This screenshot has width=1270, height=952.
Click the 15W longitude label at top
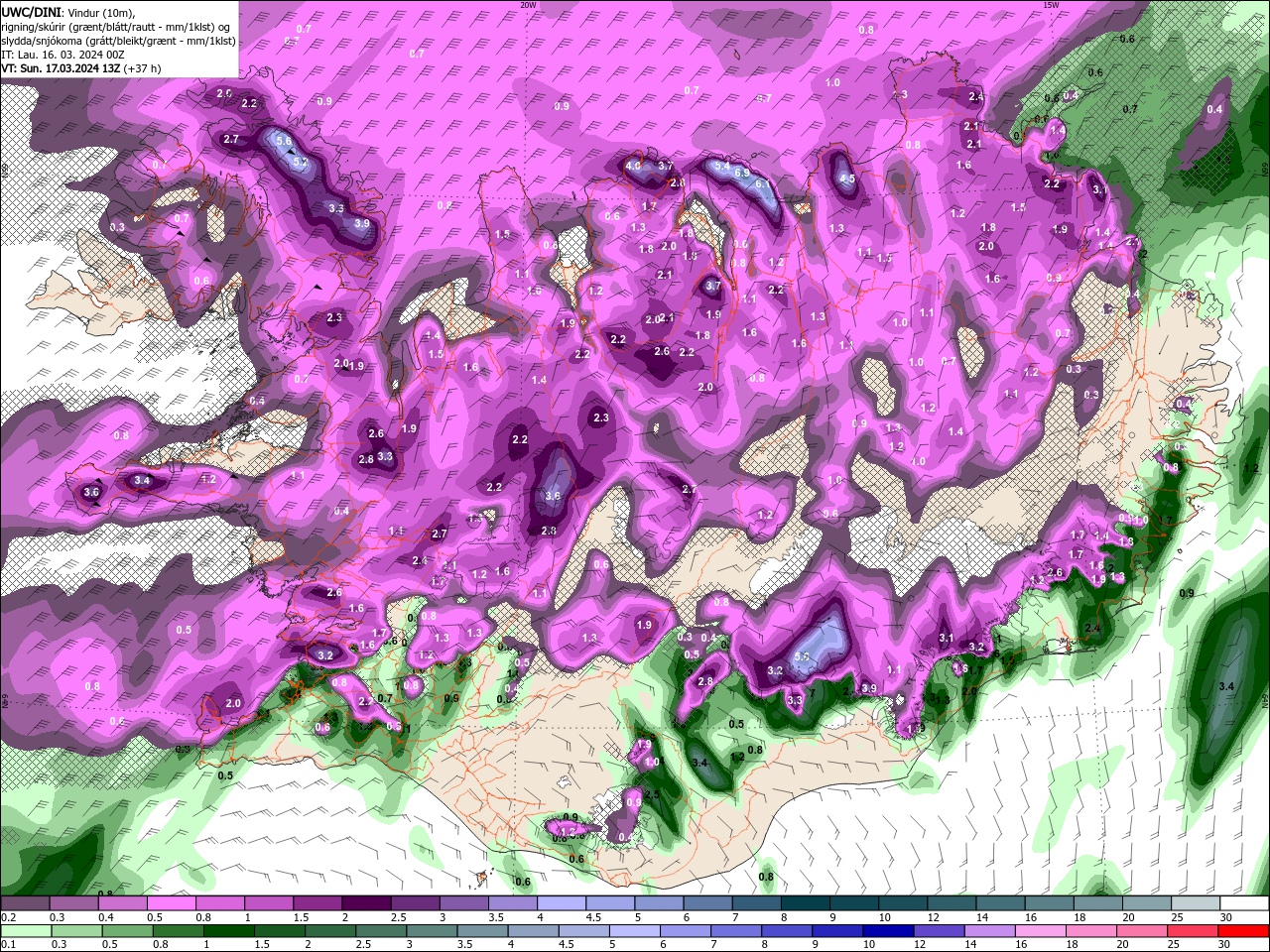1051,5
